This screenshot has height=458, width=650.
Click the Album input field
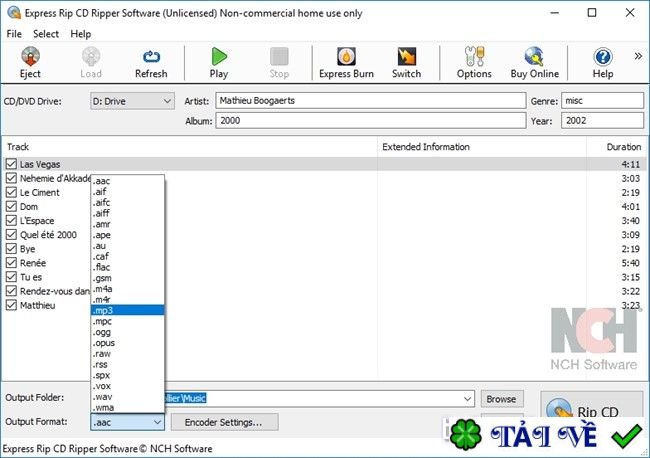(371, 121)
